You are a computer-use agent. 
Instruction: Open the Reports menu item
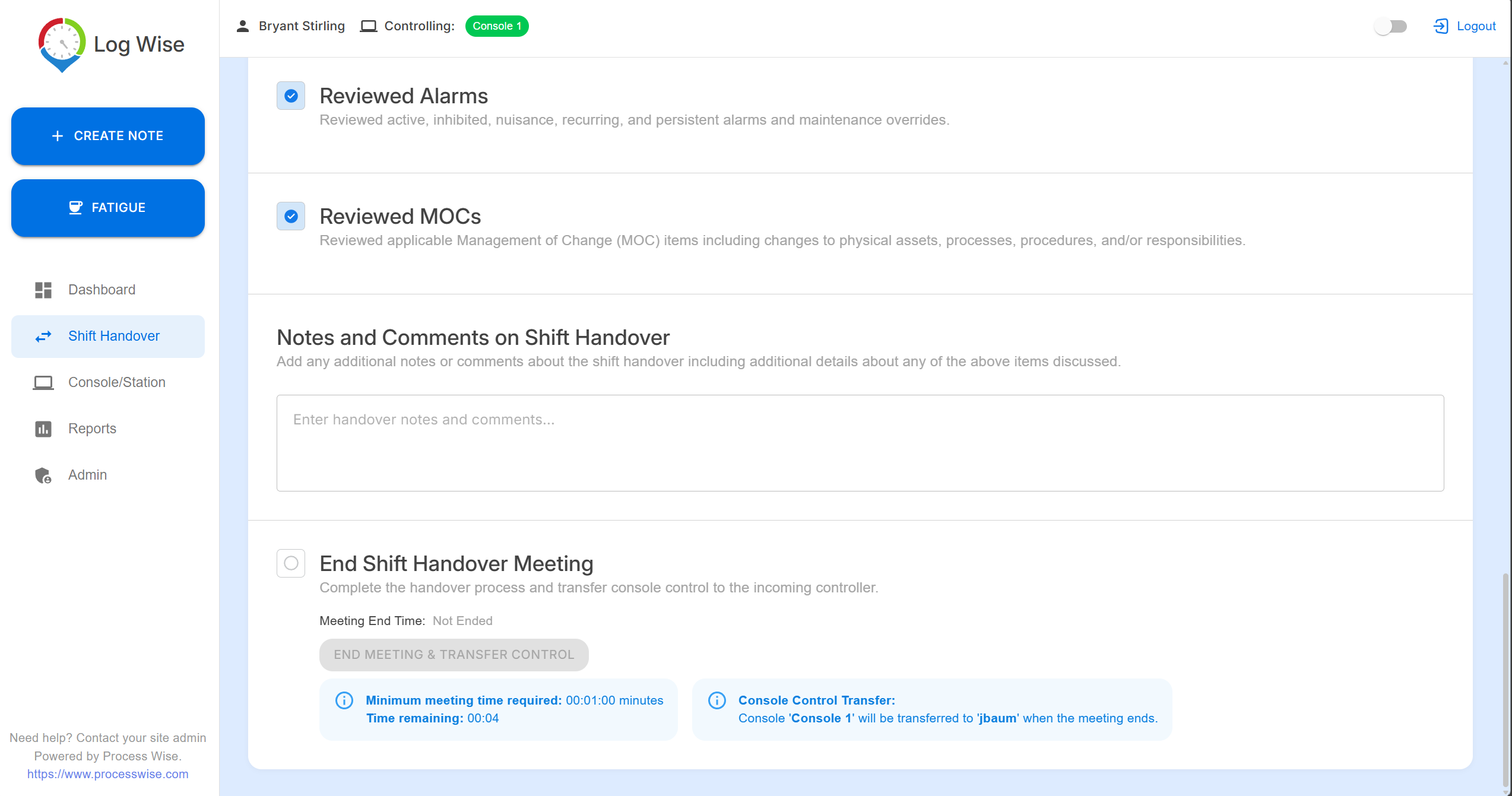pos(92,429)
